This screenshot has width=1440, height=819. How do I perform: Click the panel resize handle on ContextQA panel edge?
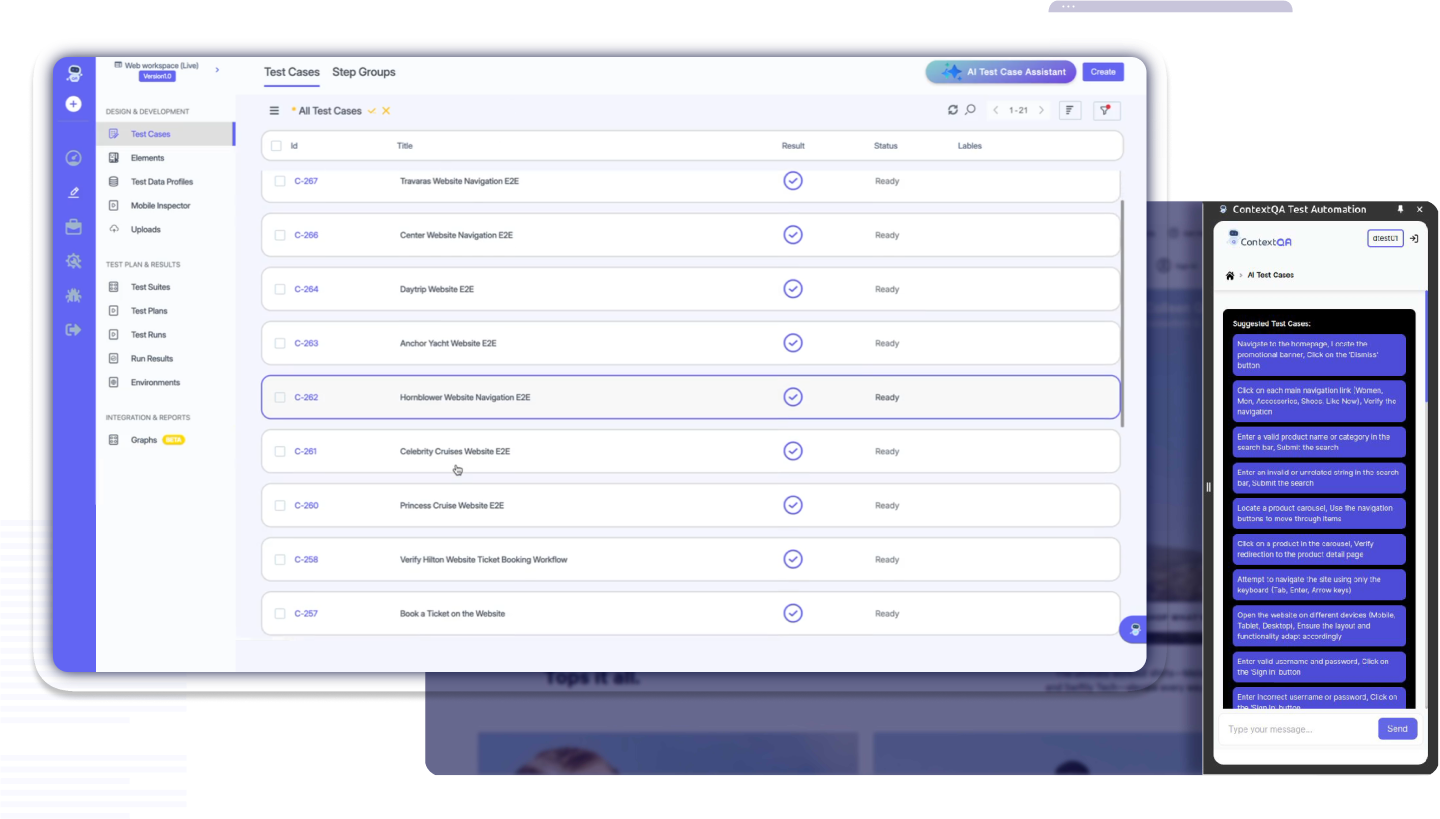(x=1208, y=487)
